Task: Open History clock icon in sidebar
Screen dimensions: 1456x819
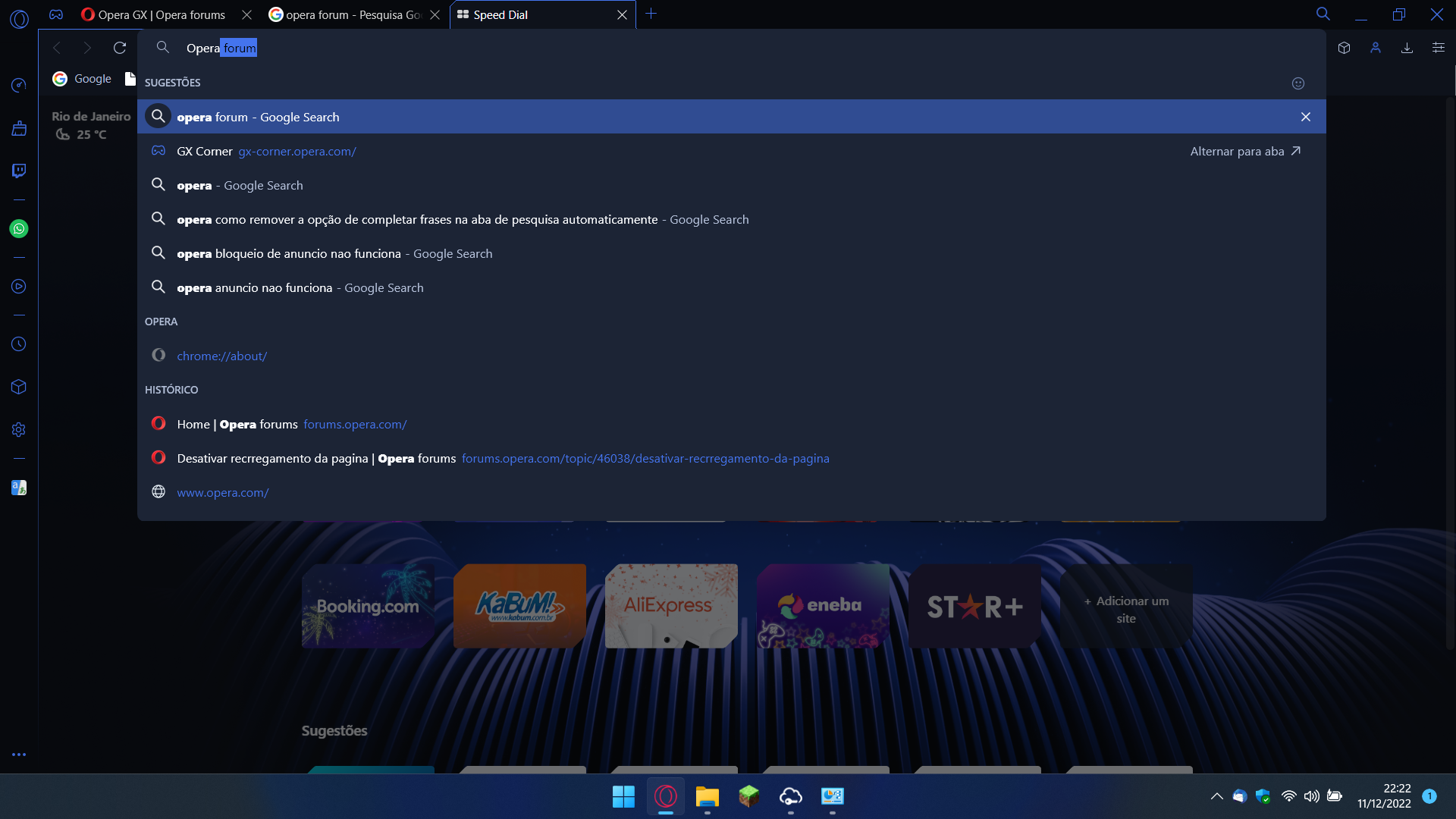Action: [x=19, y=344]
